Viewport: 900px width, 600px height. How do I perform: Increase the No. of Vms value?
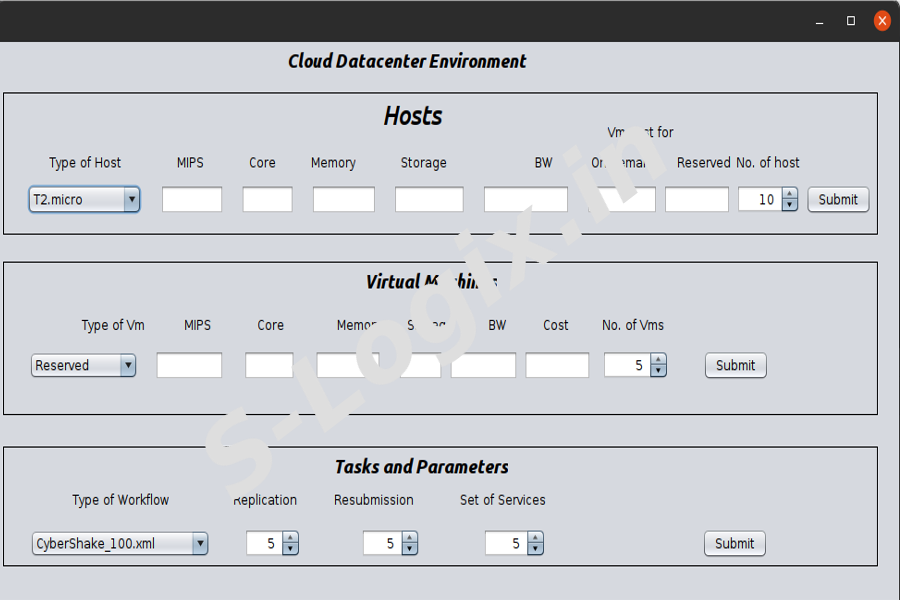tap(658, 360)
